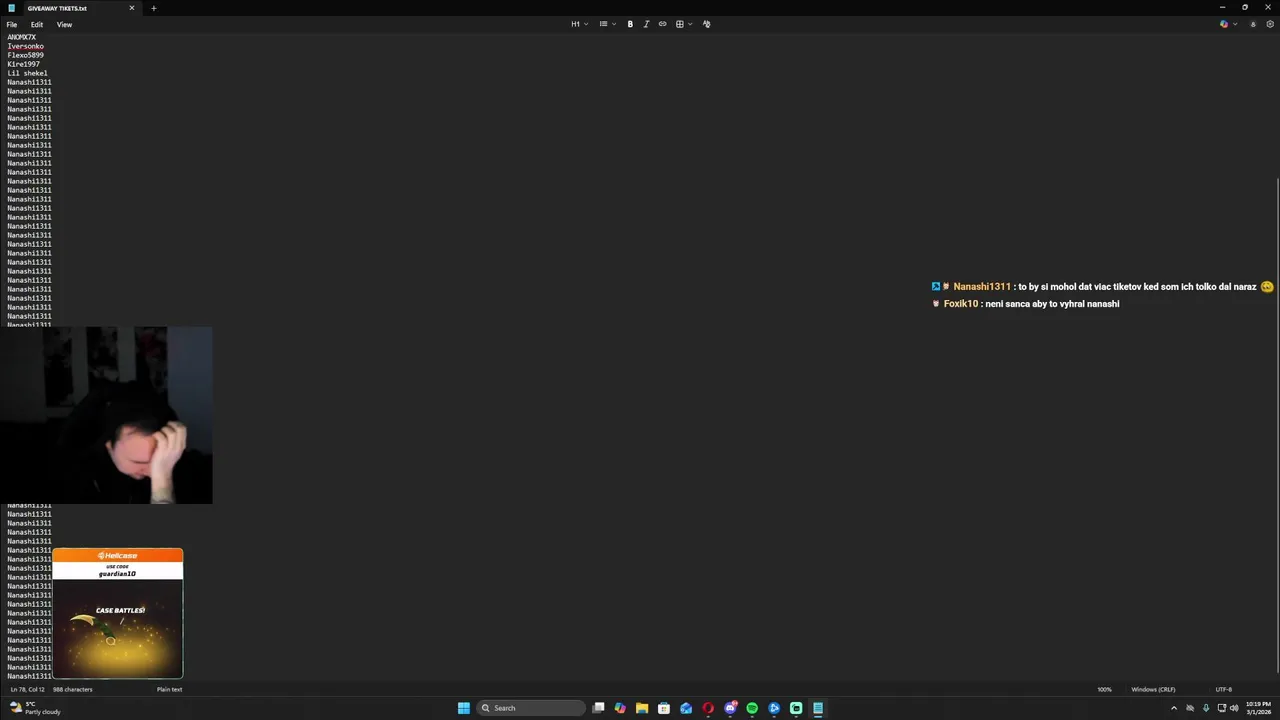The width and height of the screenshot is (1280, 720).
Task: Open Copilot from the taskbar
Action: point(620,708)
